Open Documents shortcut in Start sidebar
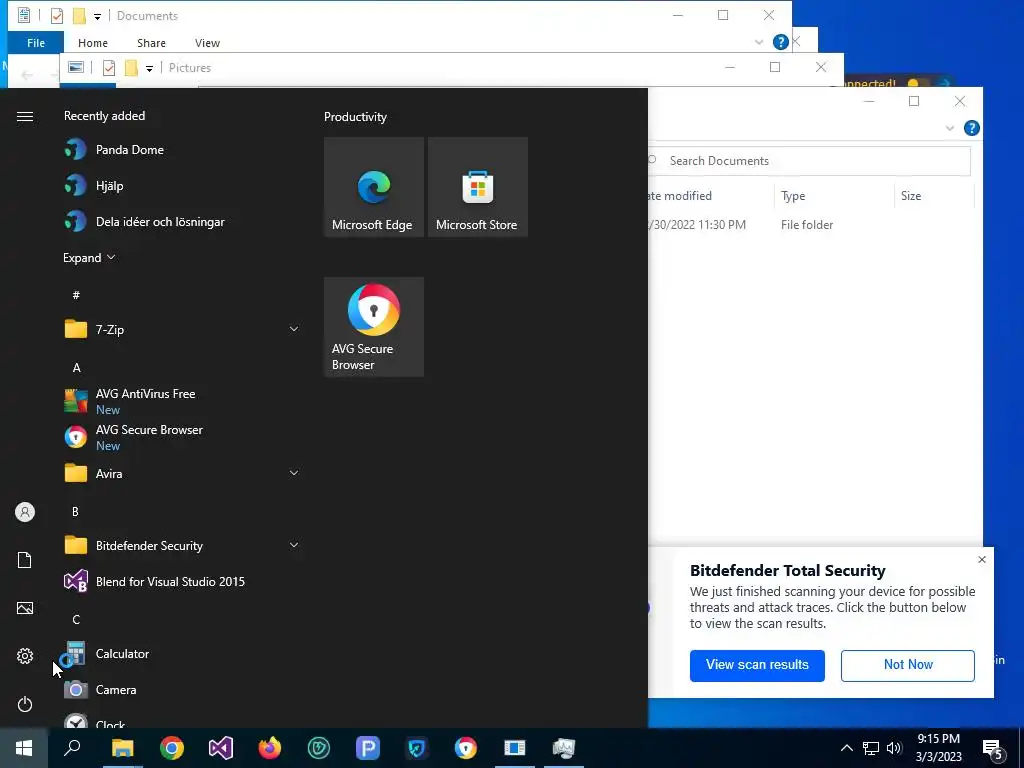Screen dimensions: 1024x768 tap(25, 560)
